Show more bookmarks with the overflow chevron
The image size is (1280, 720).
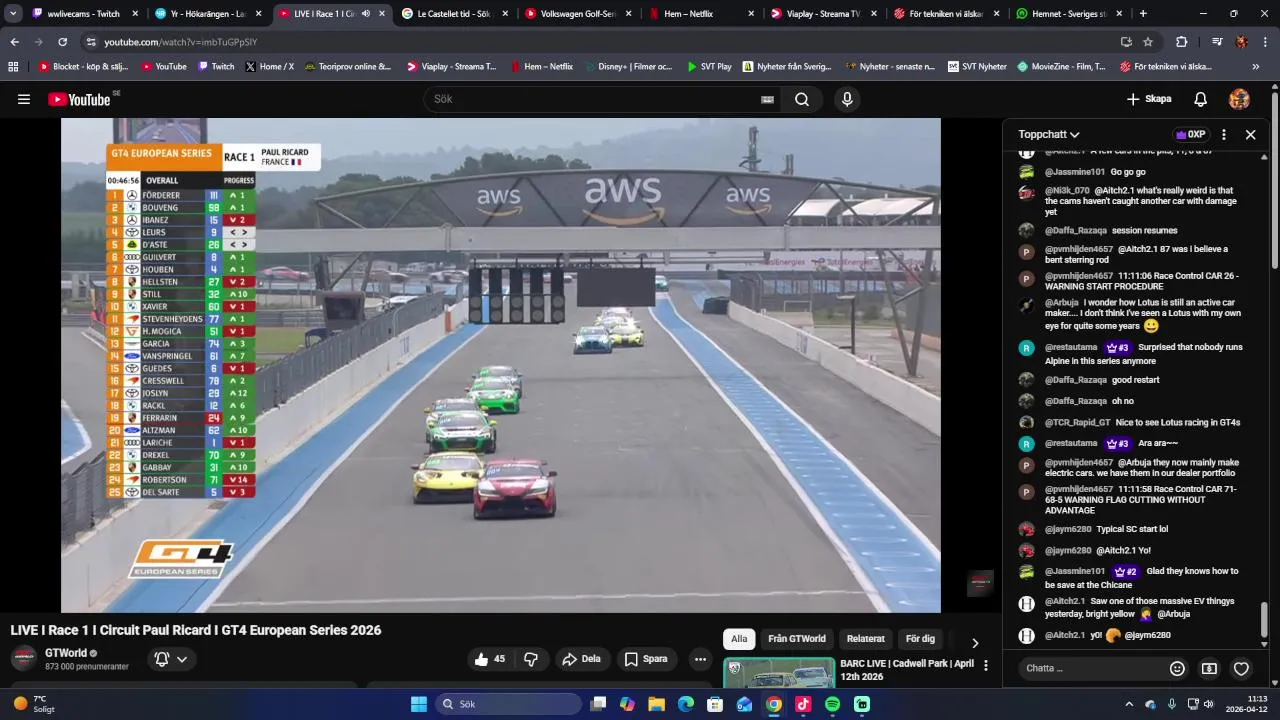(x=1256, y=67)
